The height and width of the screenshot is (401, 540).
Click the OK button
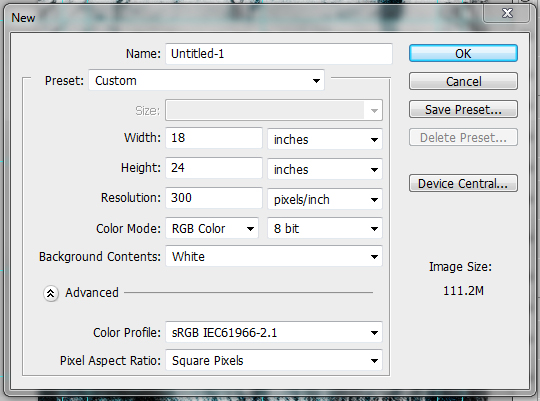click(463, 53)
